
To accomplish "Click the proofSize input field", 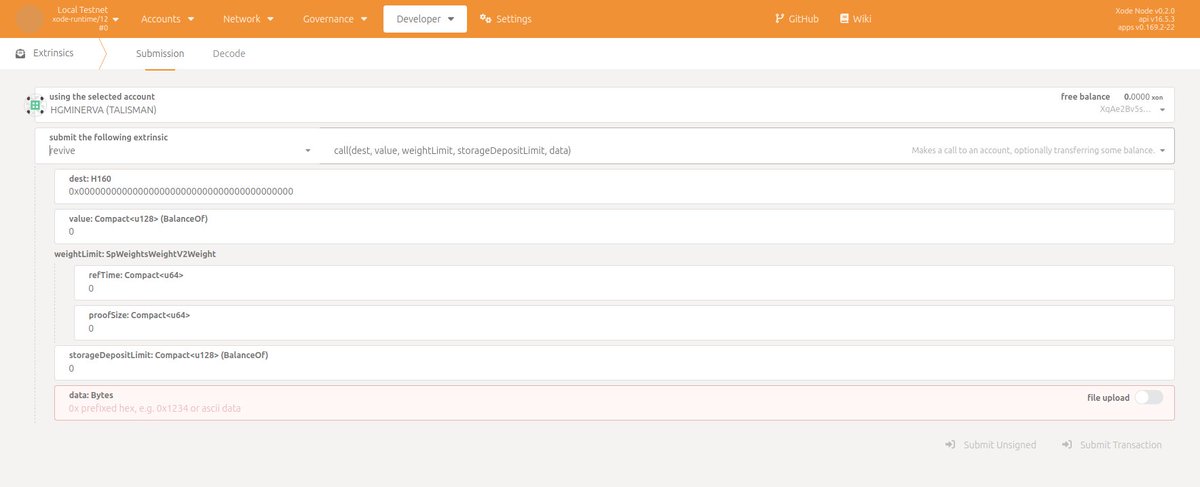I will point(624,322).
